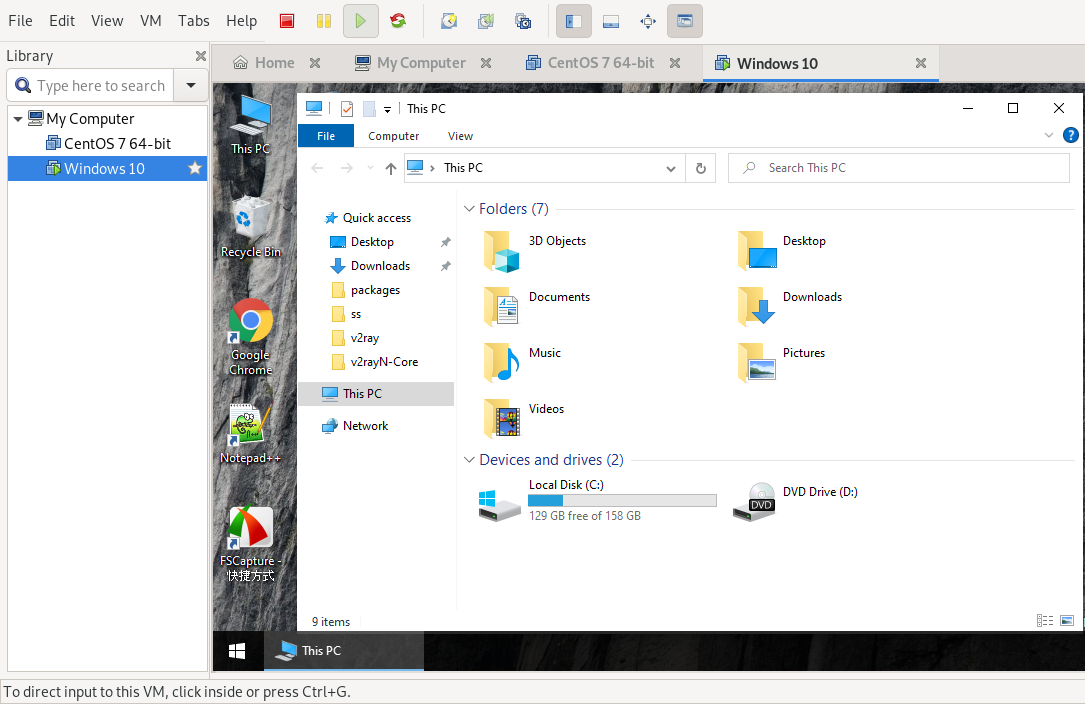The height and width of the screenshot is (704, 1085).
Task: Toggle favorite star on Windows 10 entry
Action: coord(195,168)
